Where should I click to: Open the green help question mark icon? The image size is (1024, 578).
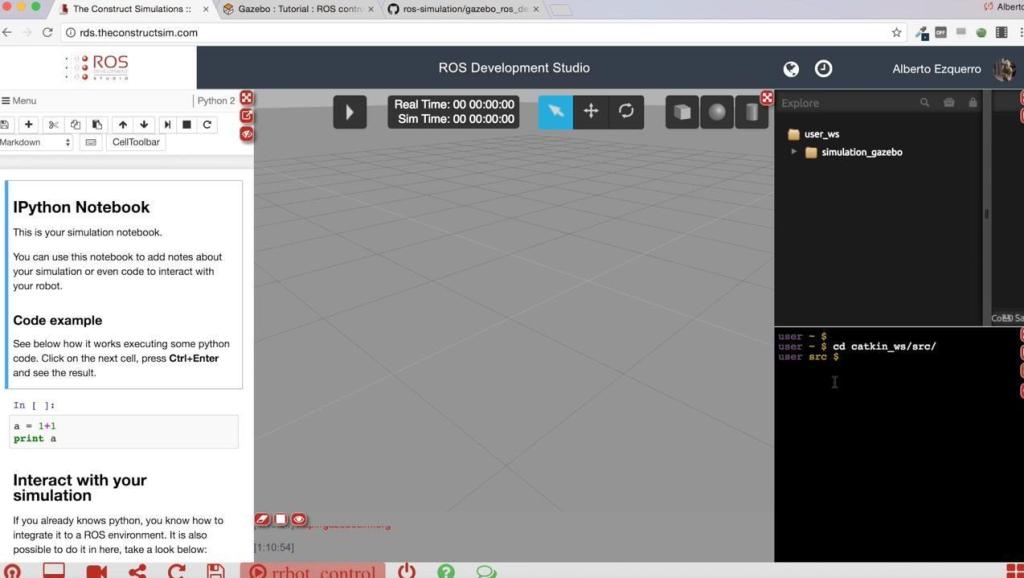tap(446, 571)
